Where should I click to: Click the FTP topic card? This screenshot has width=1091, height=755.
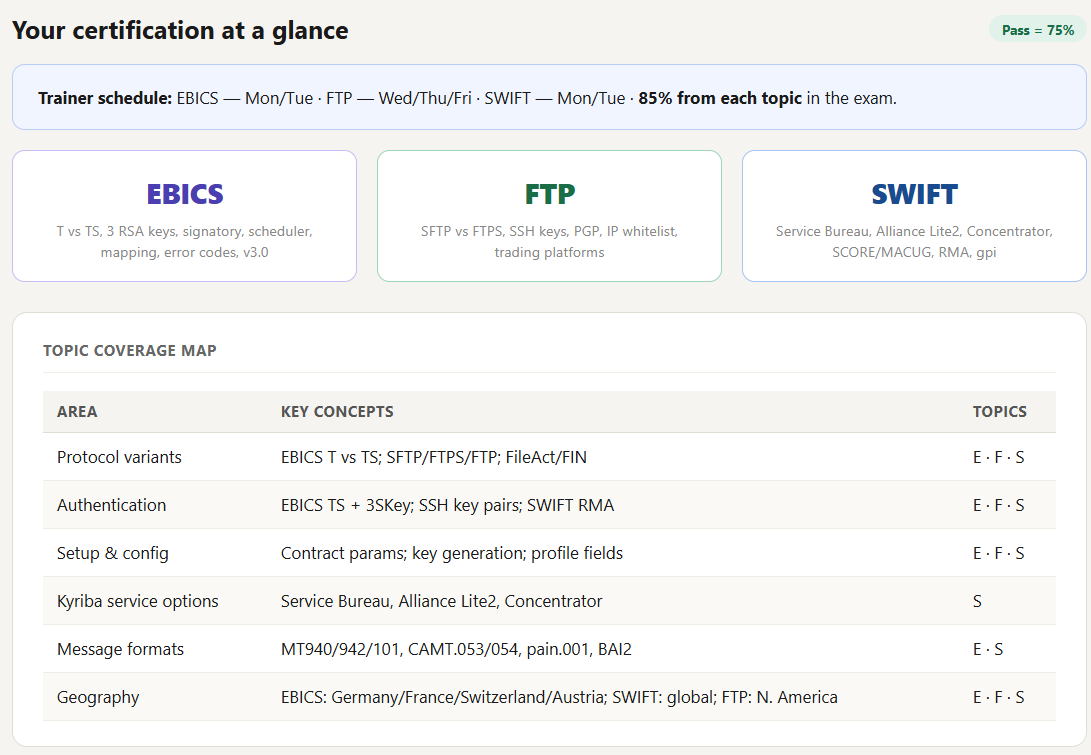tap(549, 216)
